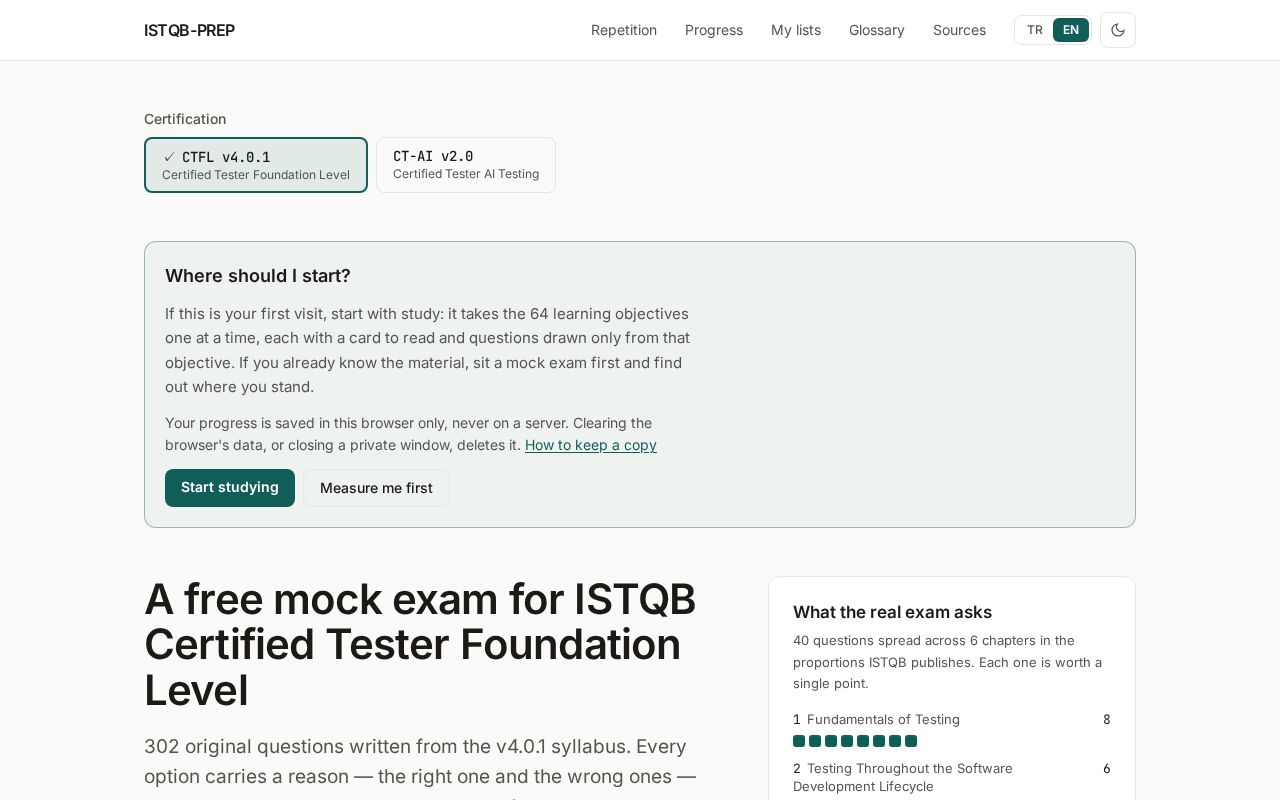Switch language to TR
Image resolution: width=1280 pixels, height=800 pixels.
pos(1035,30)
